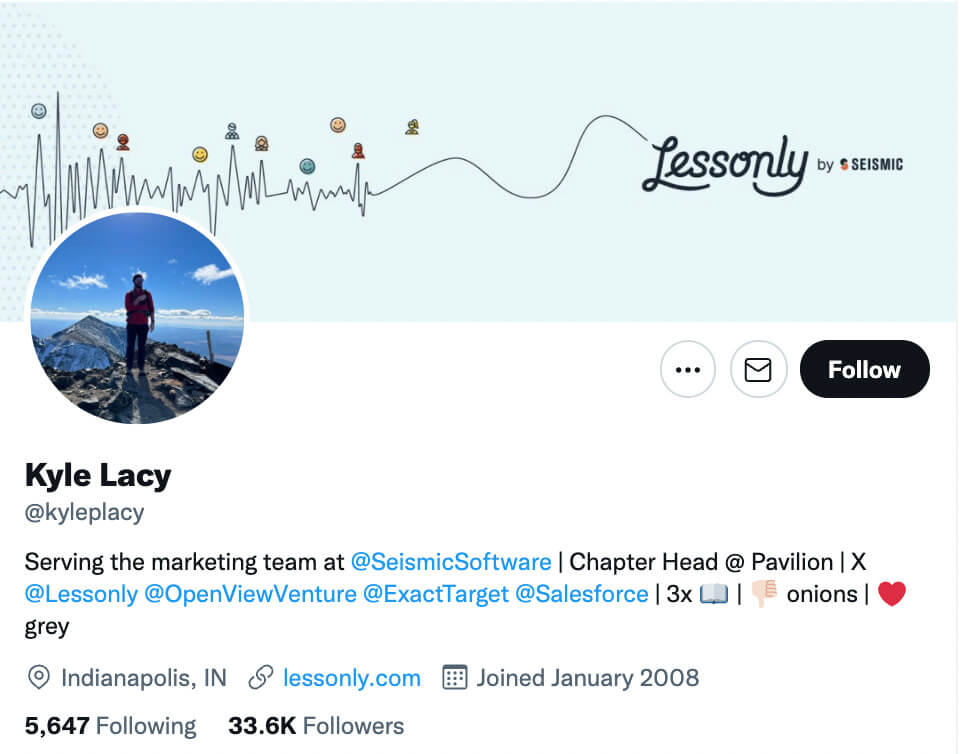Click the location pin icon near Indianapolis

[x=38, y=678]
